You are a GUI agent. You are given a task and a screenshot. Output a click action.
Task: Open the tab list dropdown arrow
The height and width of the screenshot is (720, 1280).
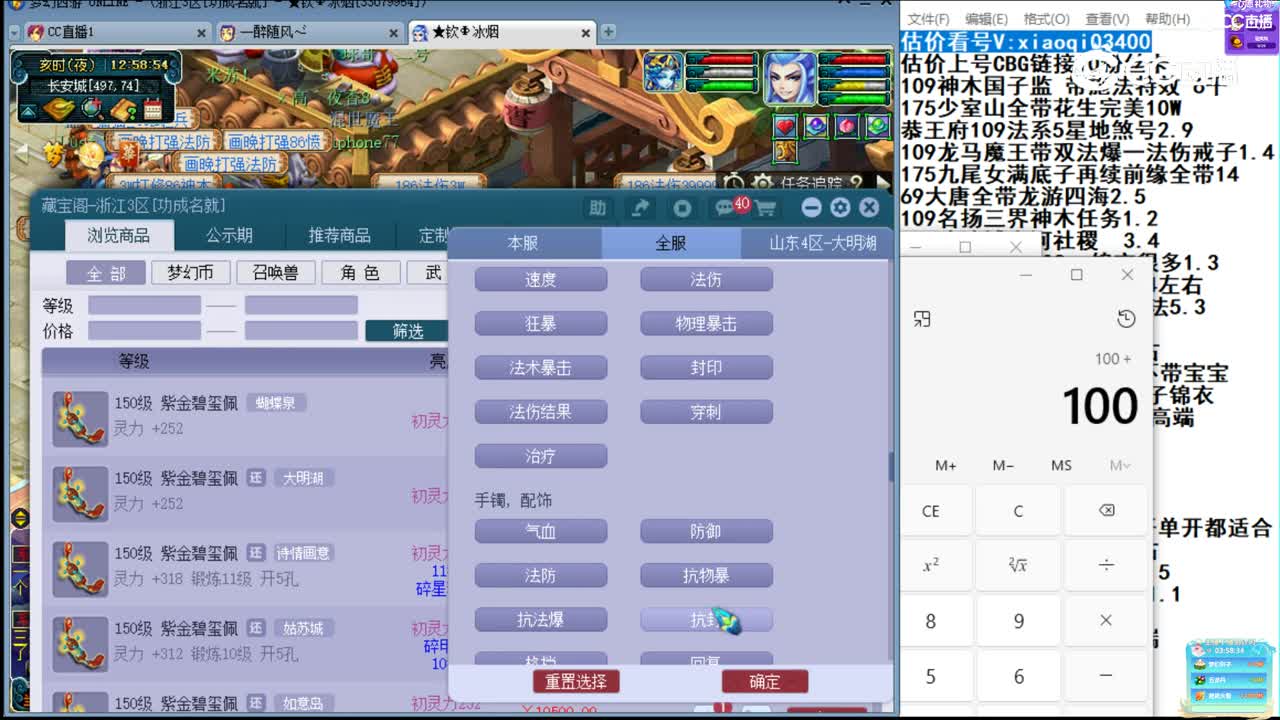point(14,33)
